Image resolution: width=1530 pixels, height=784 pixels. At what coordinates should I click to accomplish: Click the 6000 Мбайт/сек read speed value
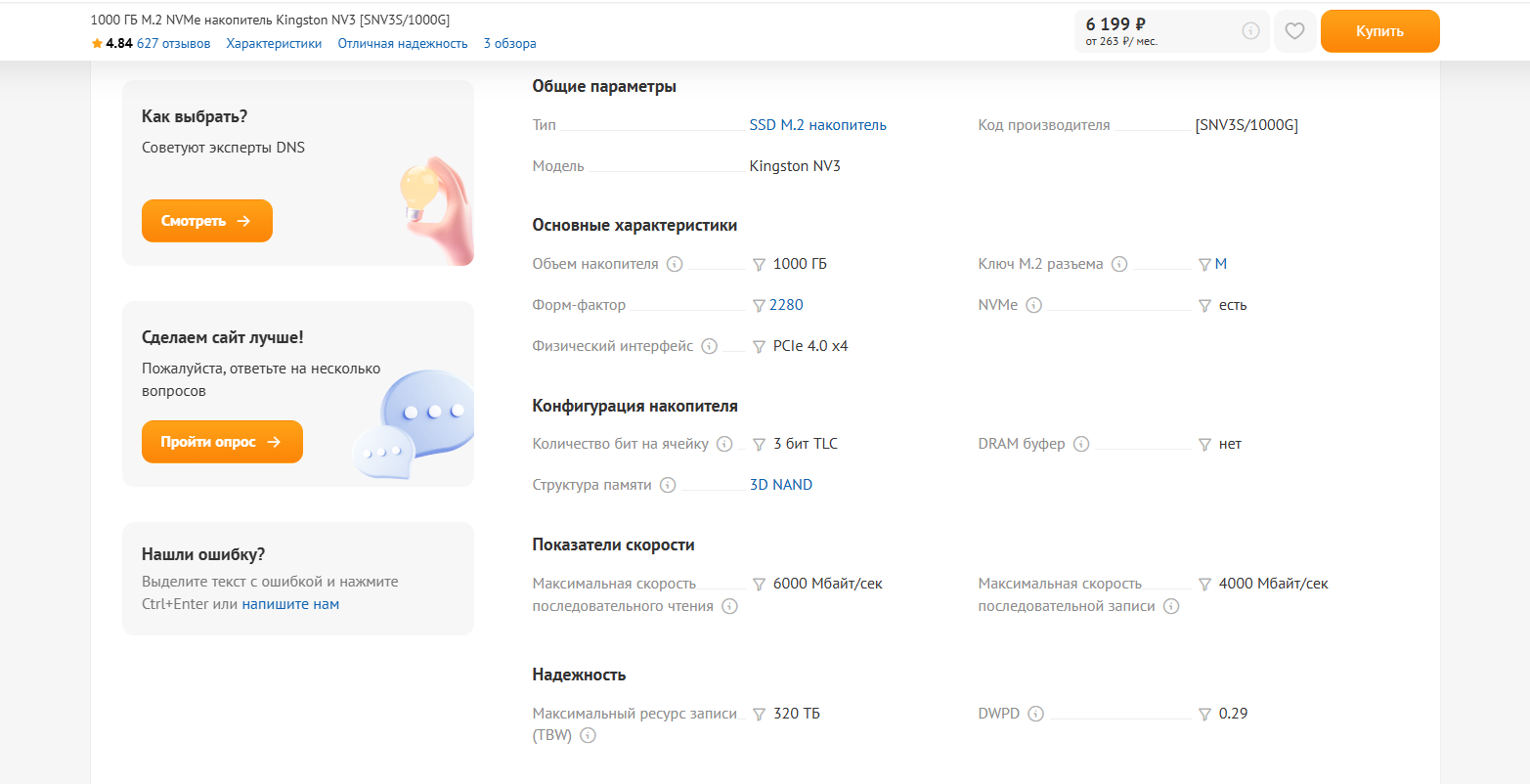828,584
